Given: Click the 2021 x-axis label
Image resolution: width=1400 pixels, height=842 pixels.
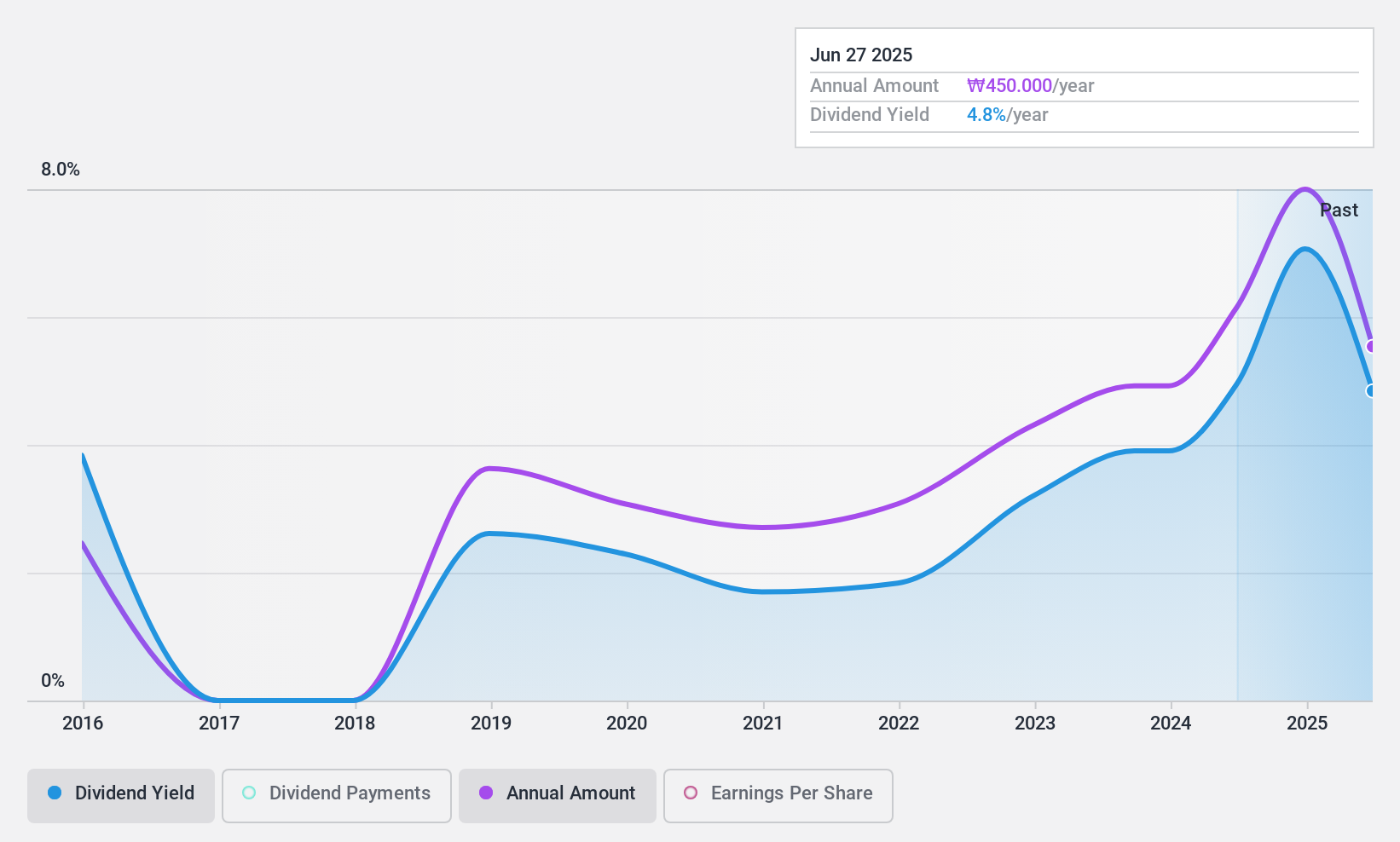Looking at the screenshot, I should [x=763, y=724].
